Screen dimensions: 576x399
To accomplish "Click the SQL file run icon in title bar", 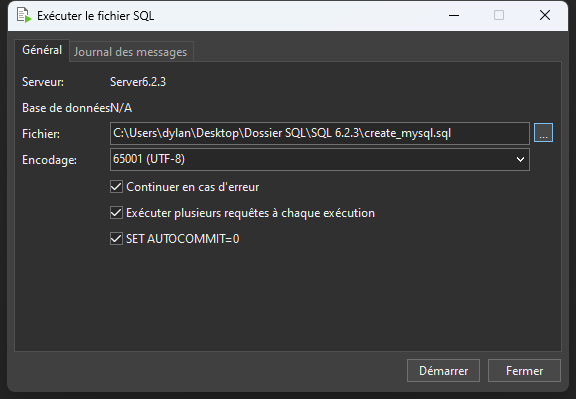I will pos(24,15).
